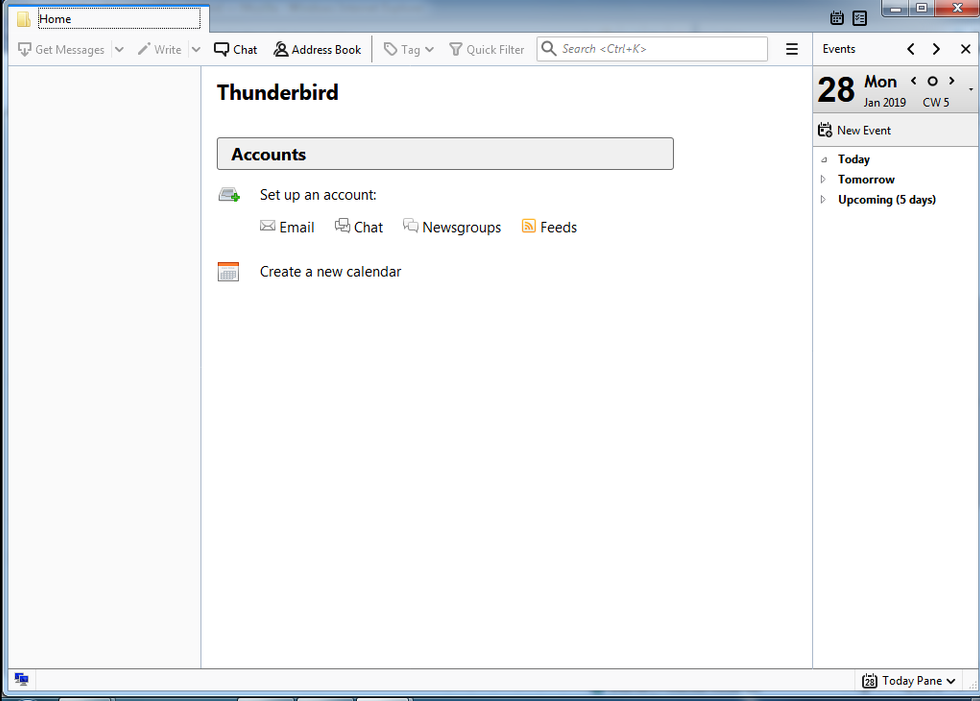The height and width of the screenshot is (701, 980).
Task: Maximize the Thunderbird window
Action: click(x=921, y=7)
